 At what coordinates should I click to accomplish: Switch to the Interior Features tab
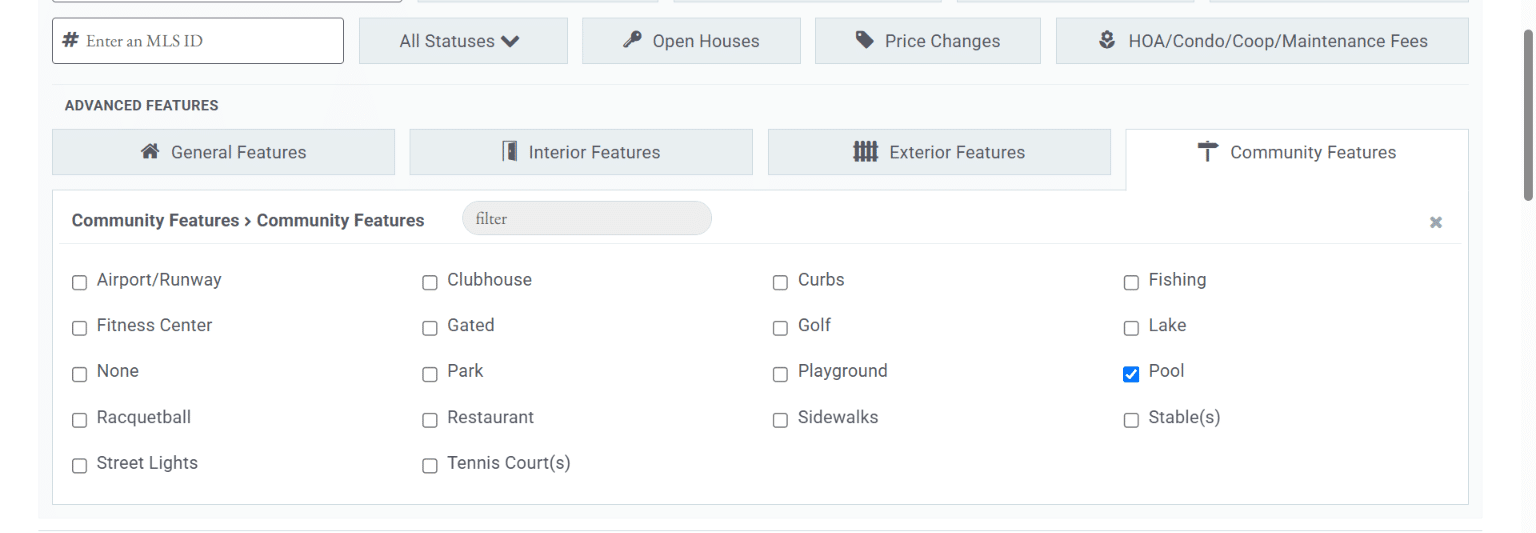[x=581, y=152]
